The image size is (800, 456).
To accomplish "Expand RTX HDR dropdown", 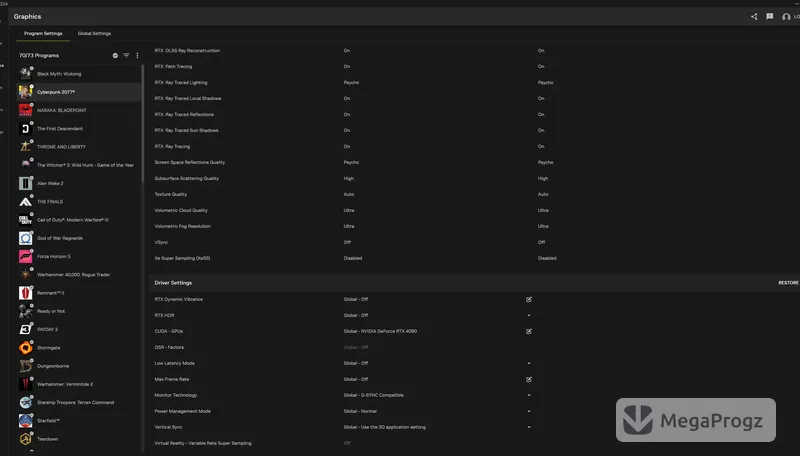I will (x=529, y=315).
